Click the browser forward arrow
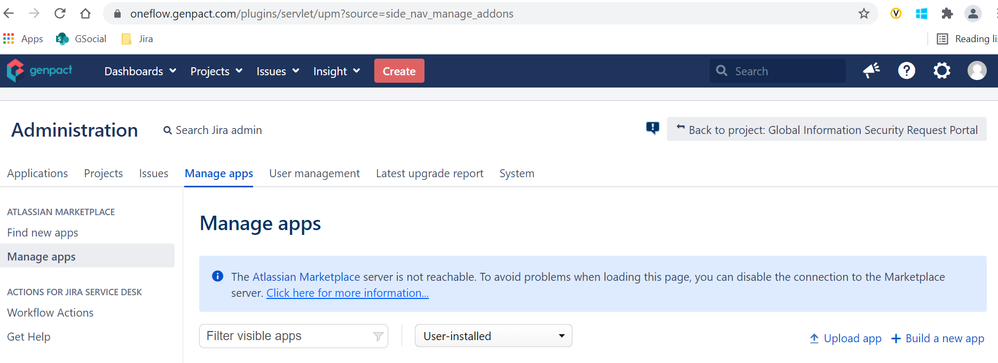Viewport: 998px width, 363px height. tap(34, 13)
